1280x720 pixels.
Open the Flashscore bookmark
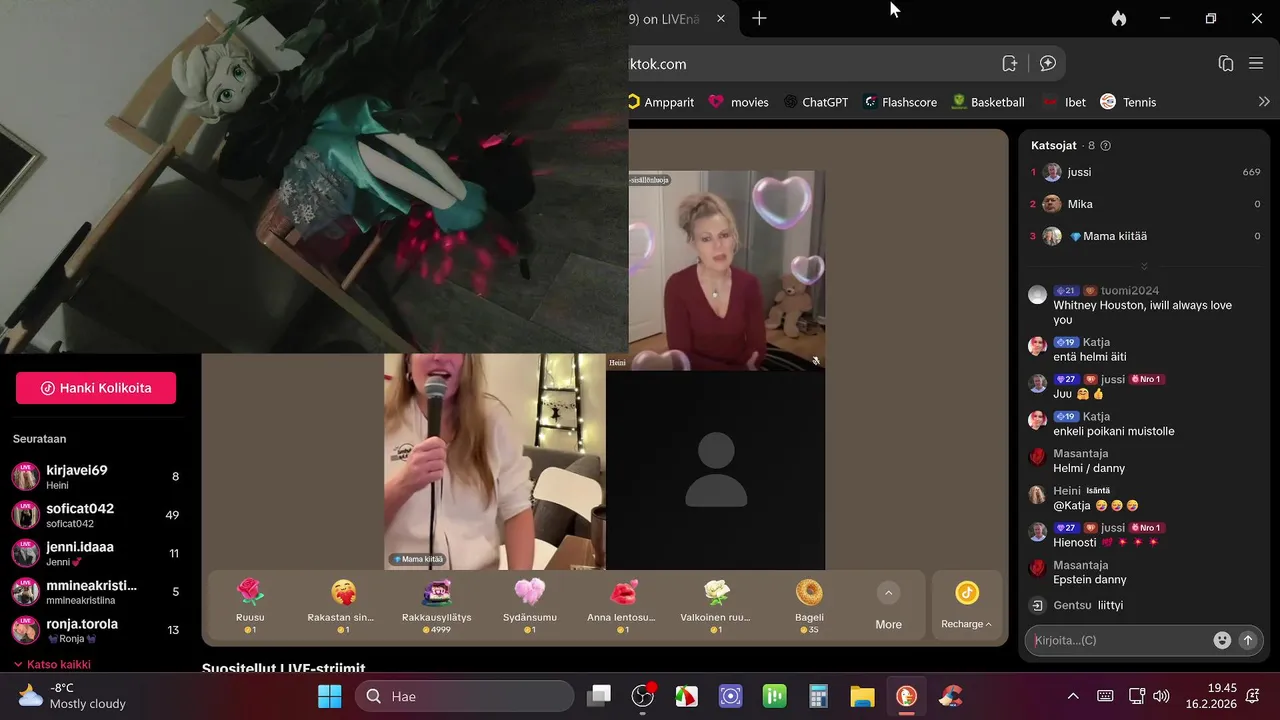click(x=900, y=102)
